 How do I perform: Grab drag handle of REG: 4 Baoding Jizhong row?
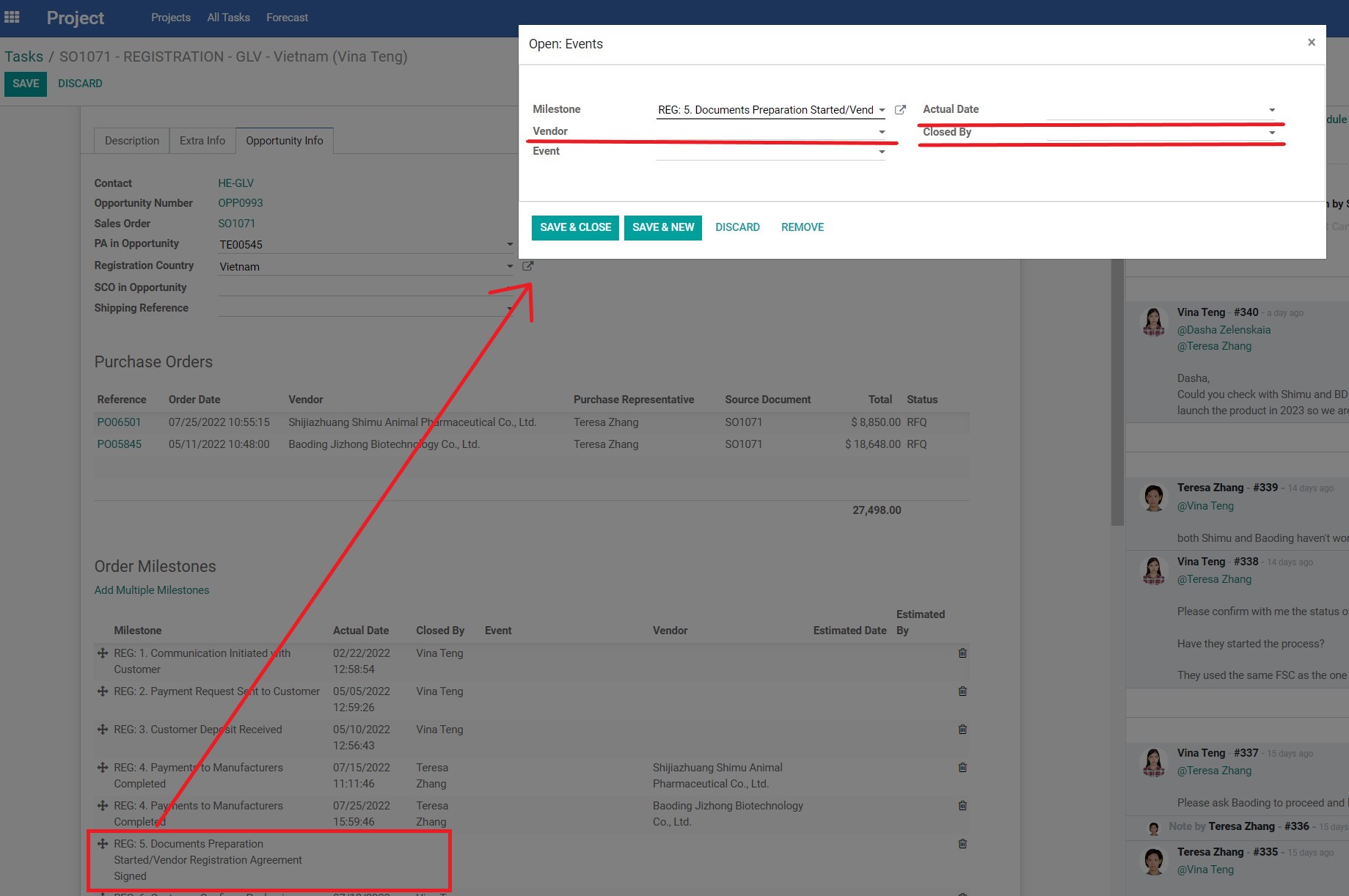point(103,805)
